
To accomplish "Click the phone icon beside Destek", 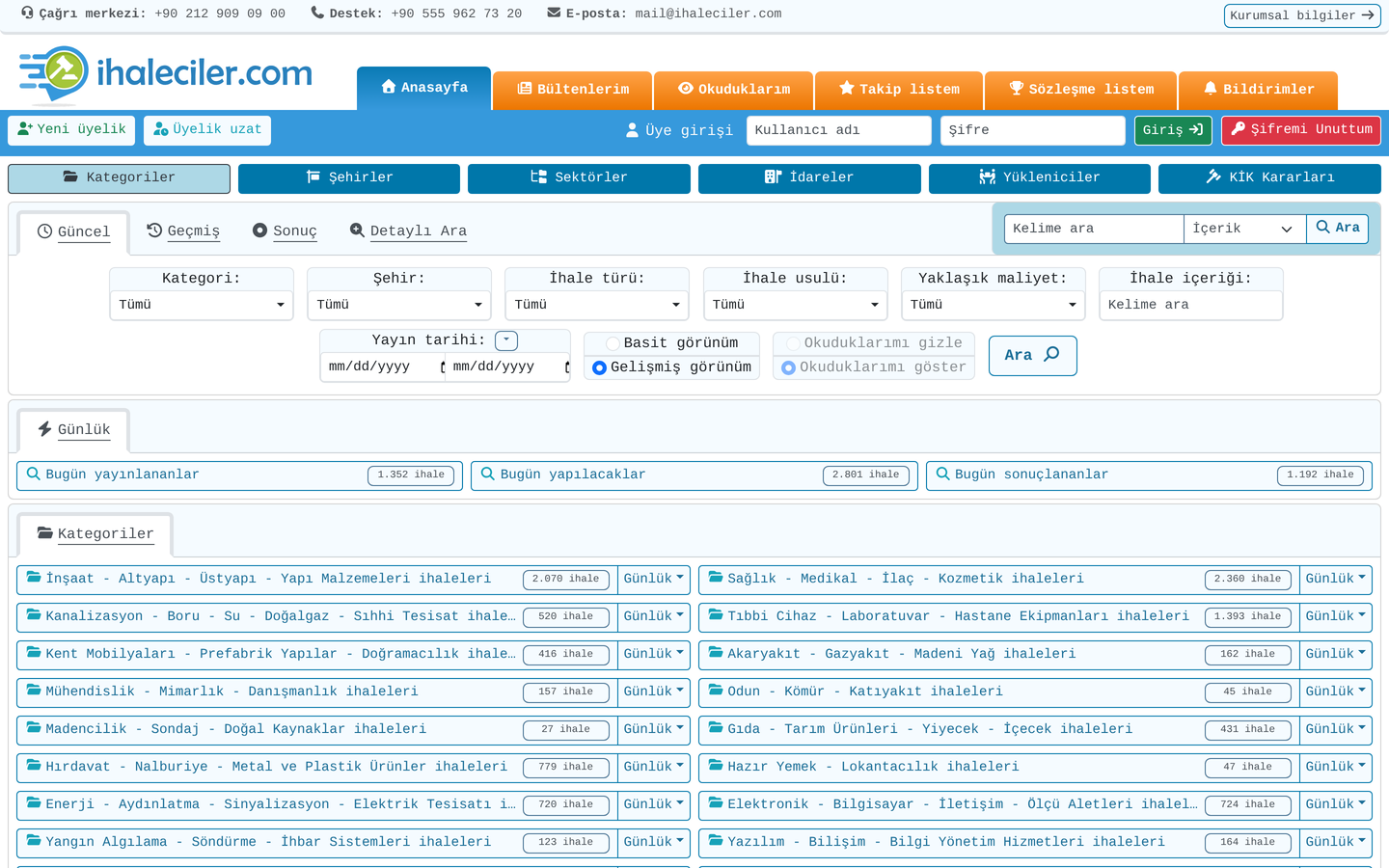I will [x=317, y=14].
